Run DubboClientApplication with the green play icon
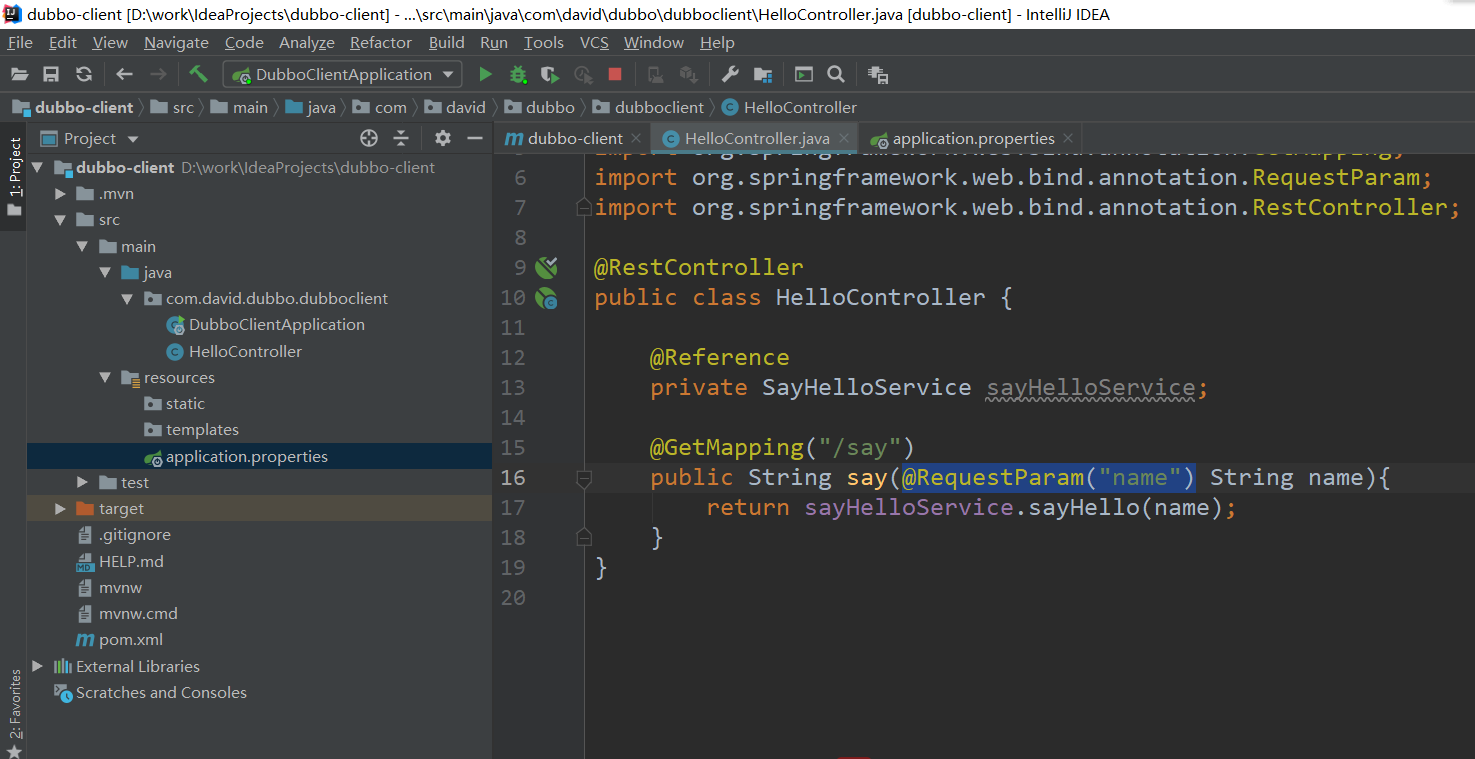The width and height of the screenshot is (1475, 759). pyautogui.click(x=485, y=74)
